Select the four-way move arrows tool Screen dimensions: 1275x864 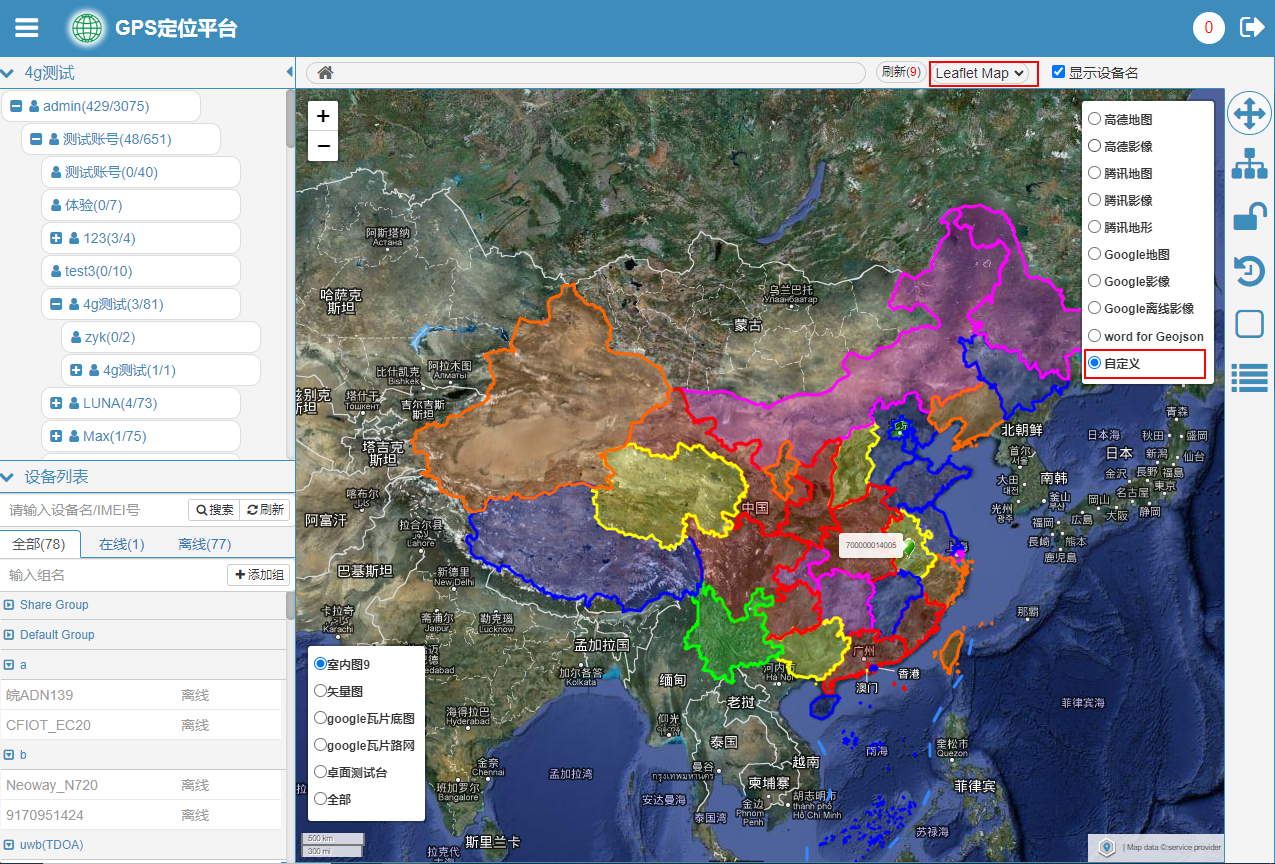point(1248,114)
